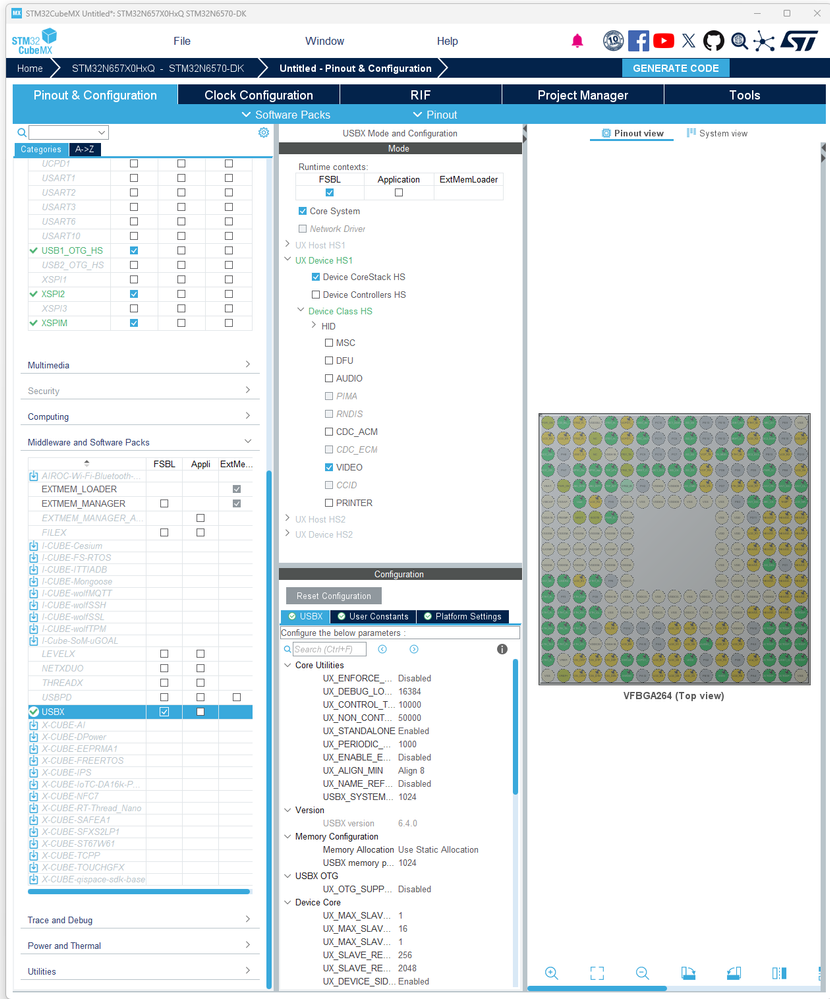Click download icon beside X-CUBE-AI
Screen dimensions: 830x999
34,725
